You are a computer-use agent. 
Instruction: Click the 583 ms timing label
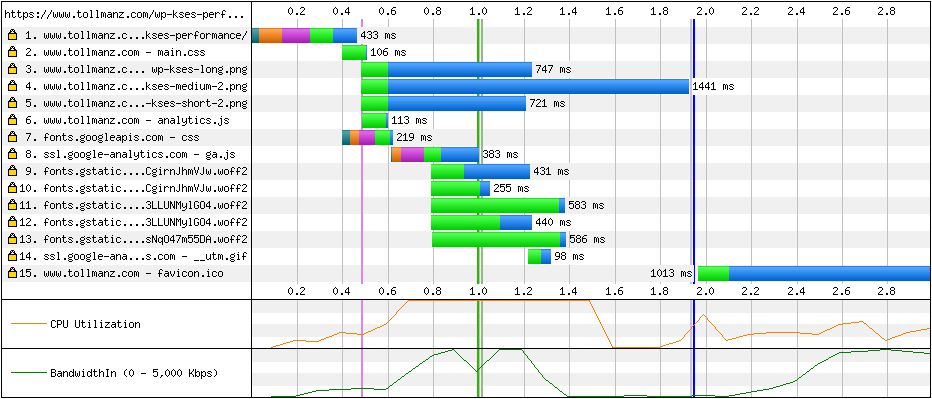[586, 206]
